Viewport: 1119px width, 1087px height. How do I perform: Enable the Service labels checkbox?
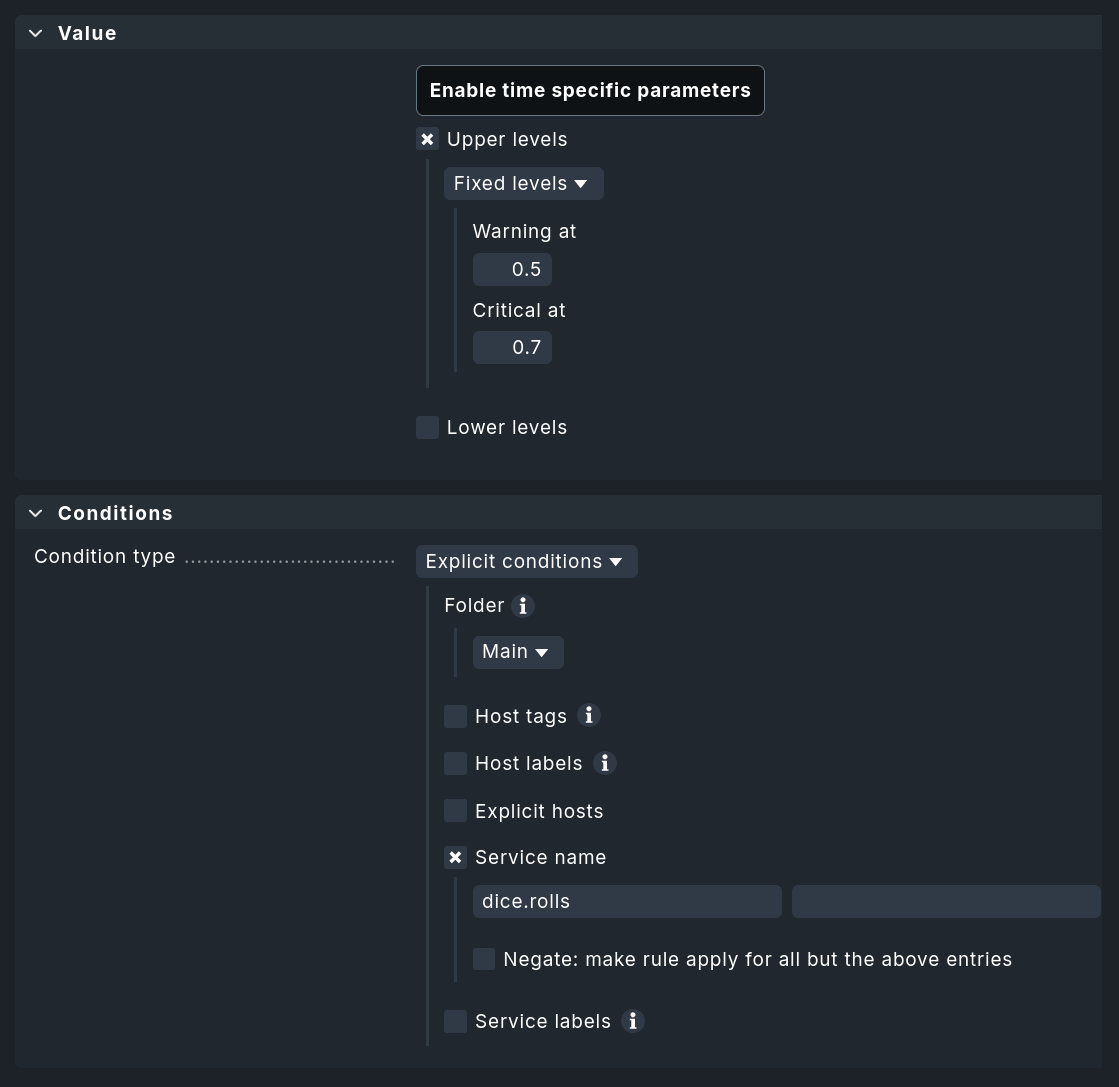pyautogui.click(x=456, y=1021)
